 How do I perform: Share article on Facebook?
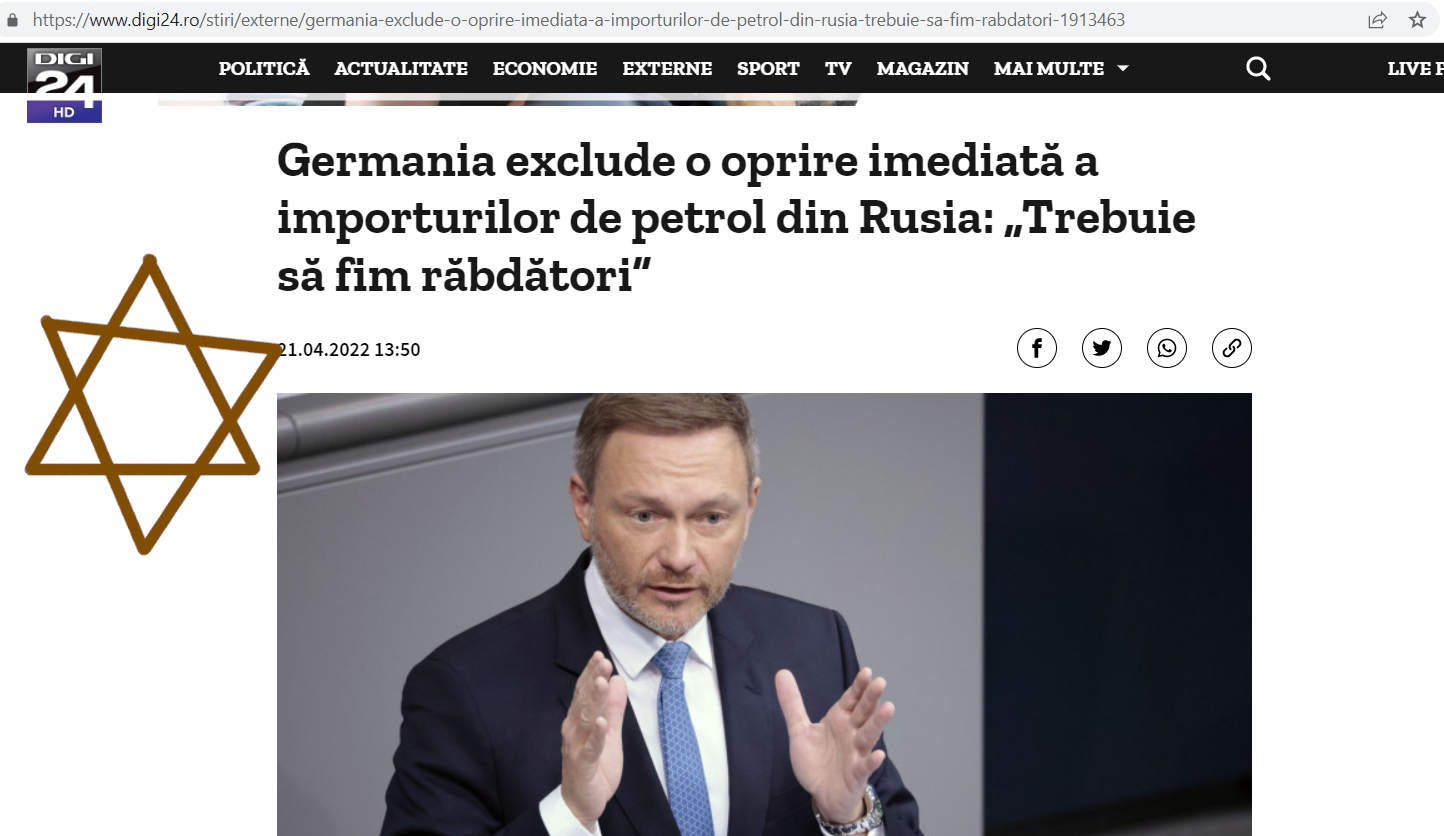[1037, 348]
